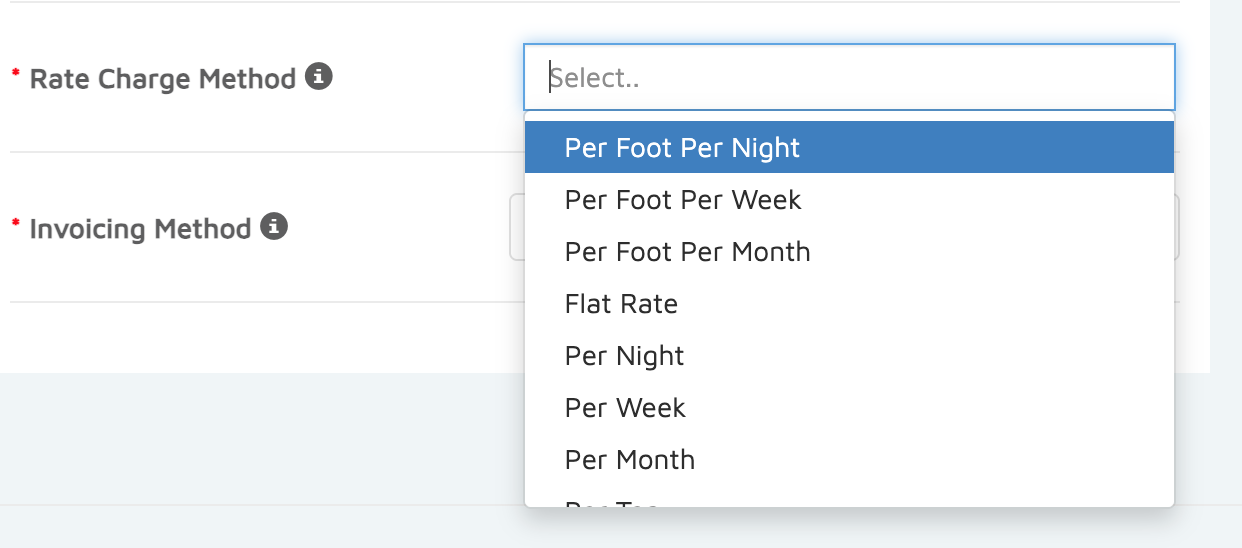Pick the Per Month option
The image size is (1242, 548).
(629, 460)
